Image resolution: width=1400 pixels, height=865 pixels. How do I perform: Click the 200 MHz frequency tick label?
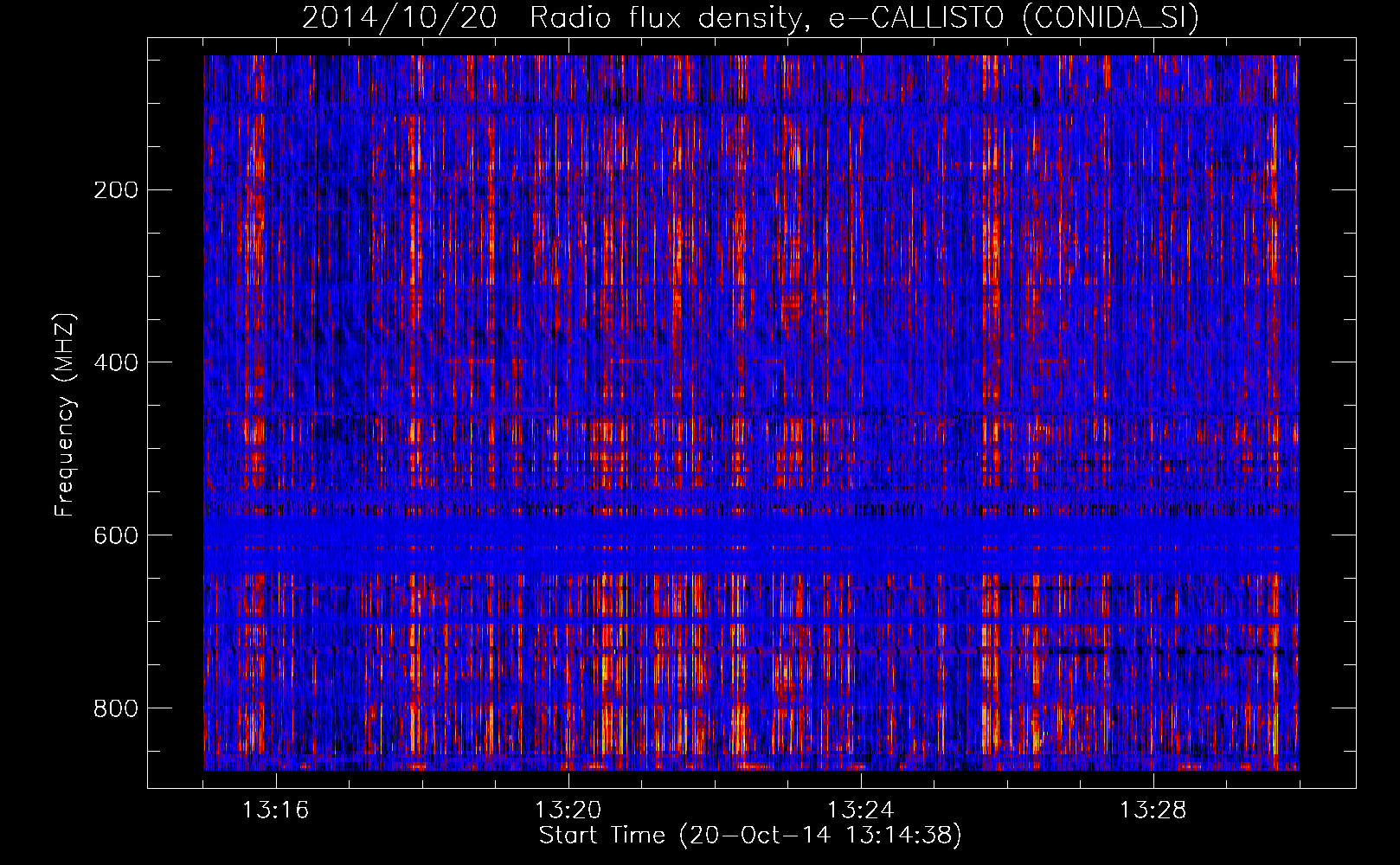[x=116, y=189]
